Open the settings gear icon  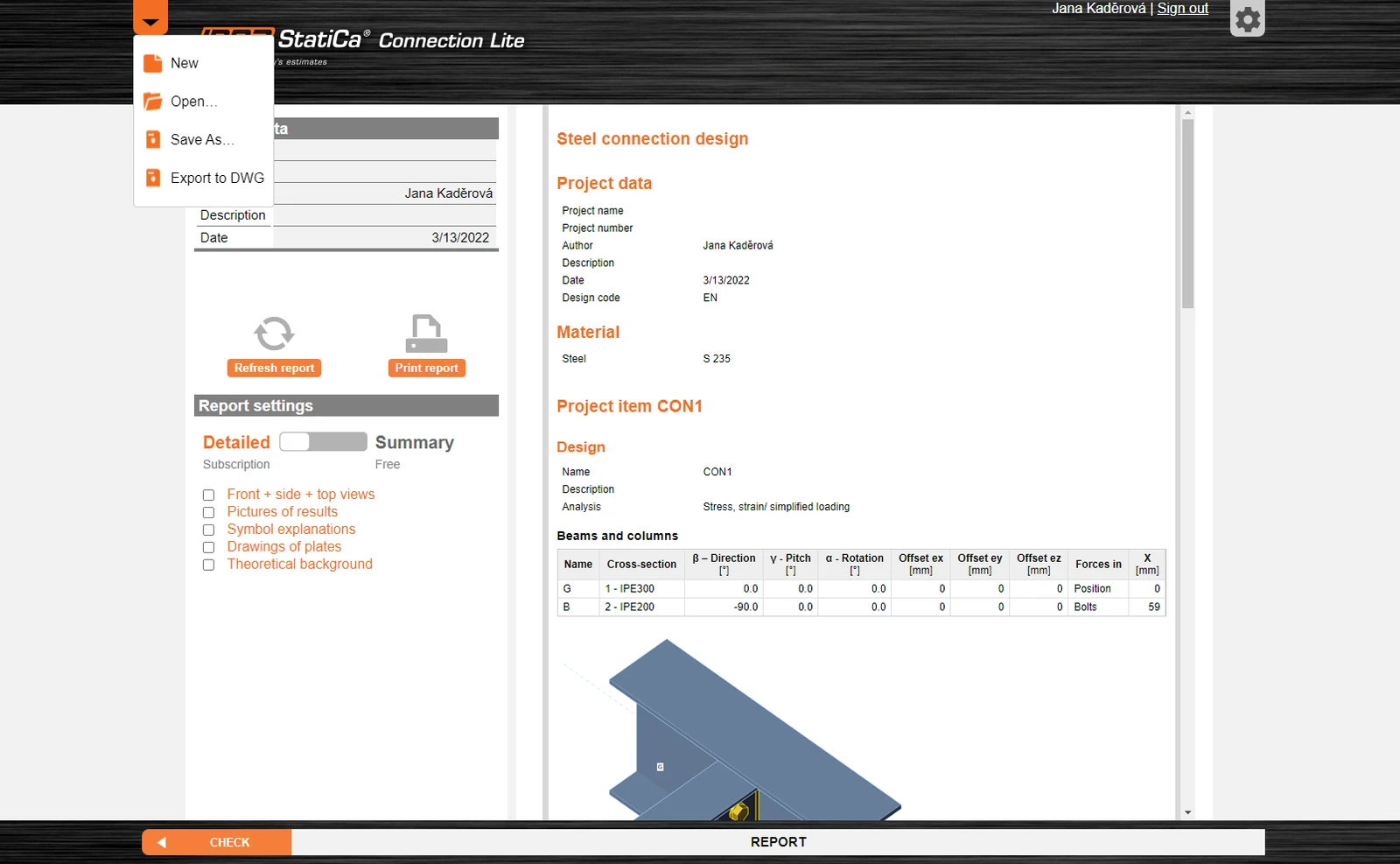click(1248, 18)
